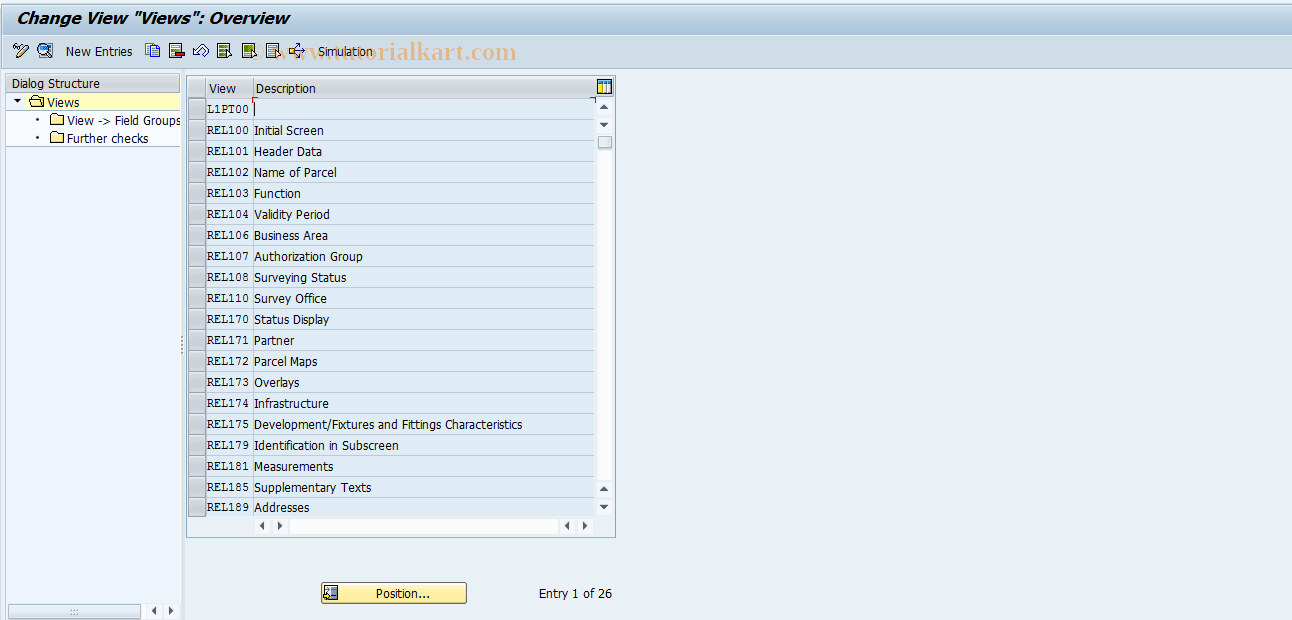Click the Parcel Maps cell
The width and height of the screenshot is (1292, 620).
pos(423,361)
